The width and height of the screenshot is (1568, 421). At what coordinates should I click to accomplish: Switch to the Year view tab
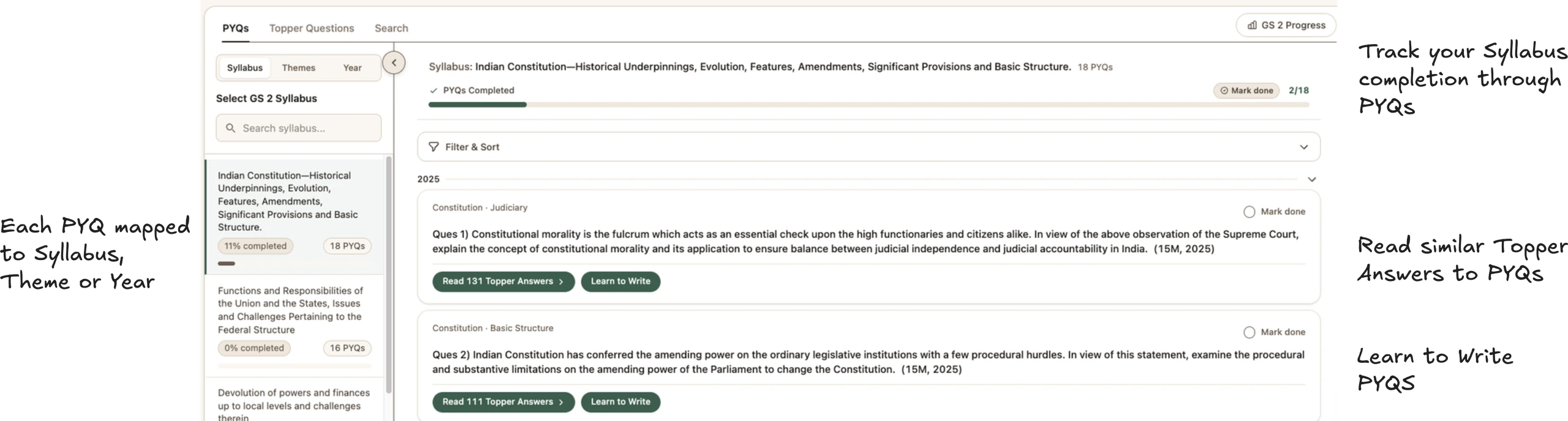coord(352,68)
